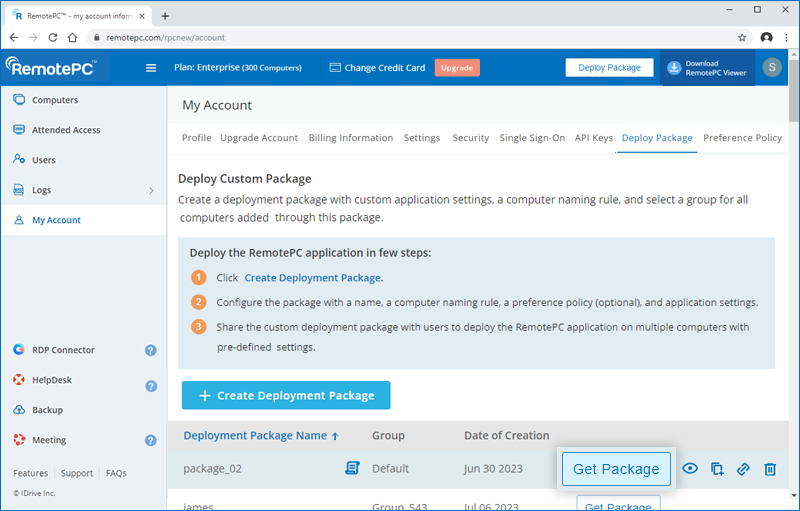
Task: Click the Default group cell
Action: tap(390, 469)
